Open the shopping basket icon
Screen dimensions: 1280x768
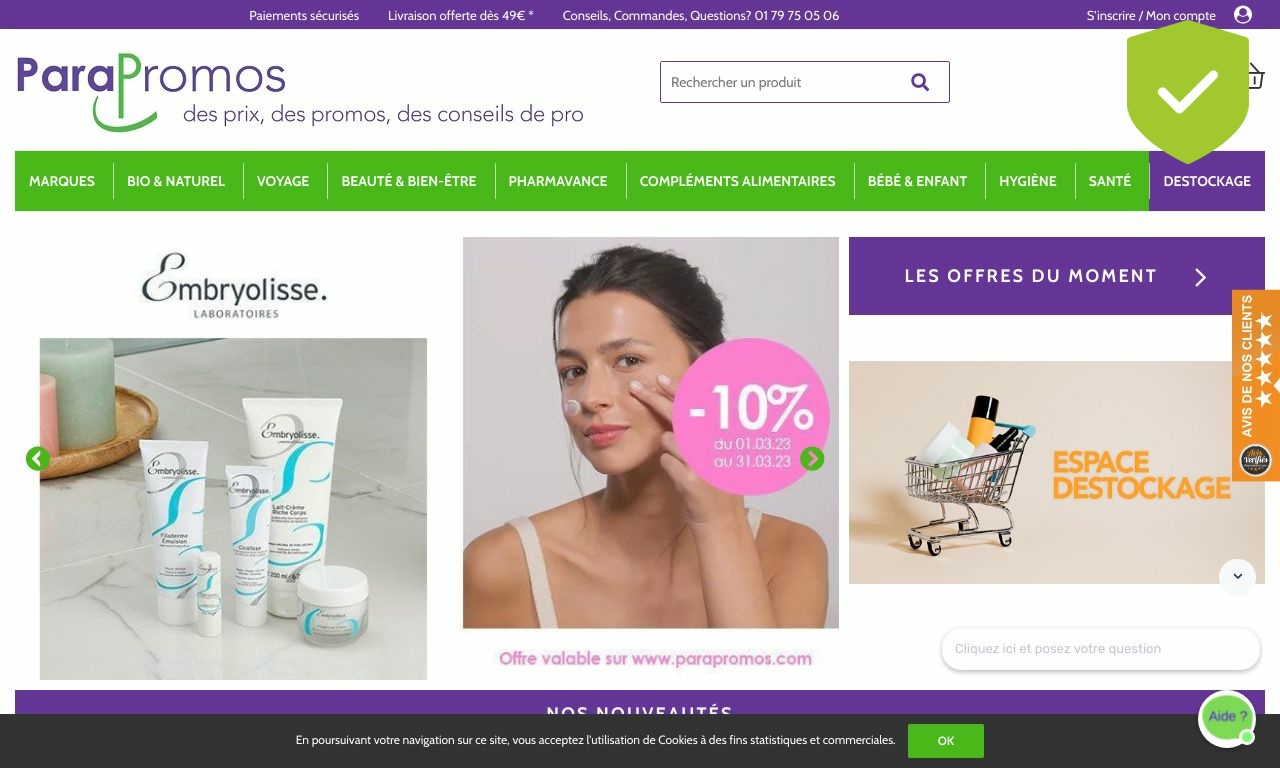1255,76
